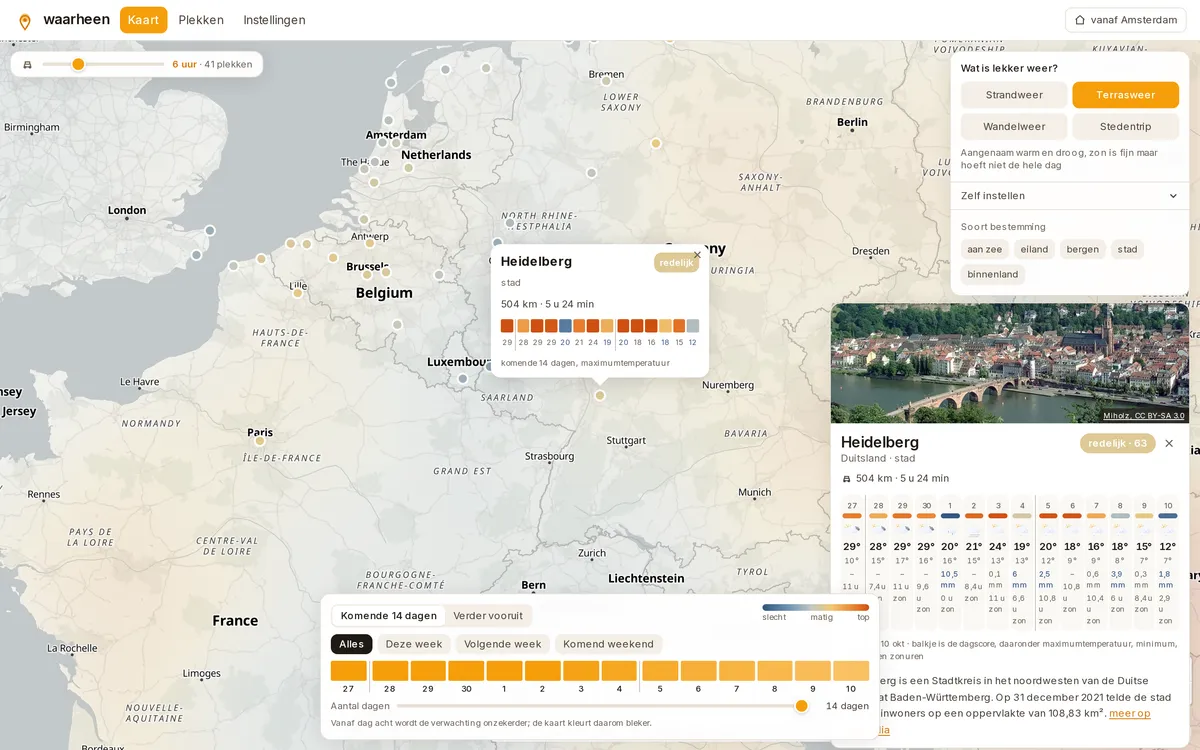
Task: Filter days by Deze week
Action: coord(414,644)
